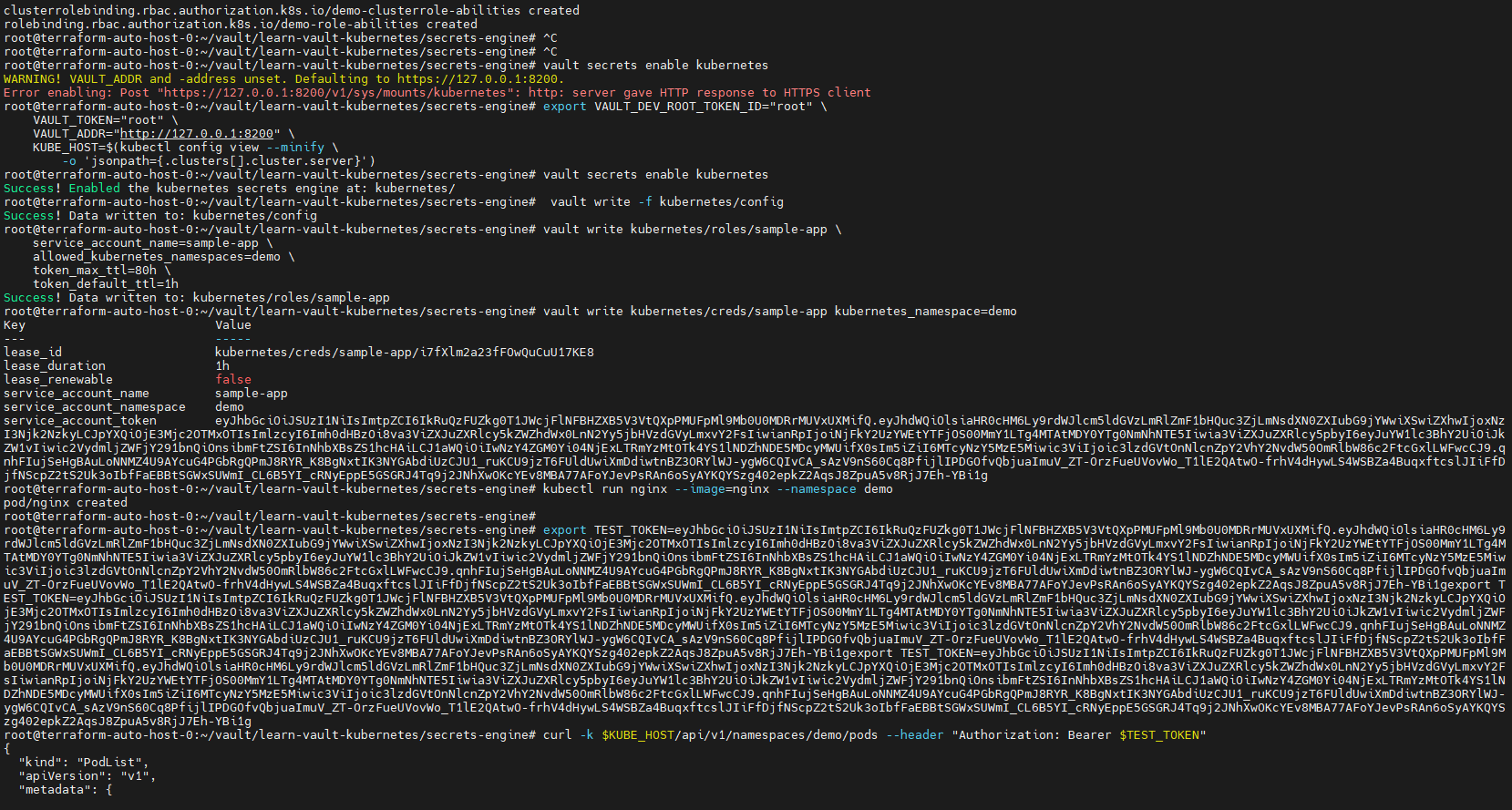This screenshot has width=1512, height=810.
Task: Click the '"metadata": {' JSON line
Action: [x=66, y=789]
